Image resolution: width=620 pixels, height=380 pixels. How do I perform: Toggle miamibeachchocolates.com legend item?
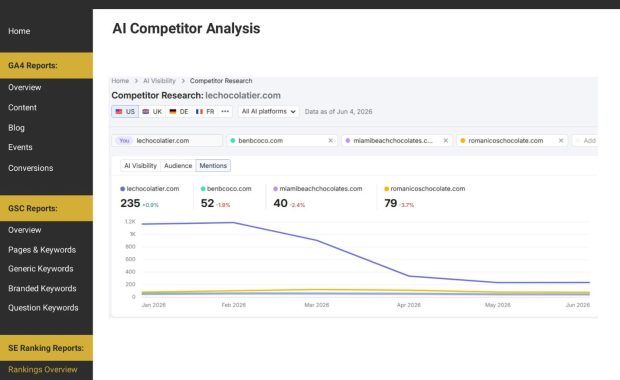(318, 189)
